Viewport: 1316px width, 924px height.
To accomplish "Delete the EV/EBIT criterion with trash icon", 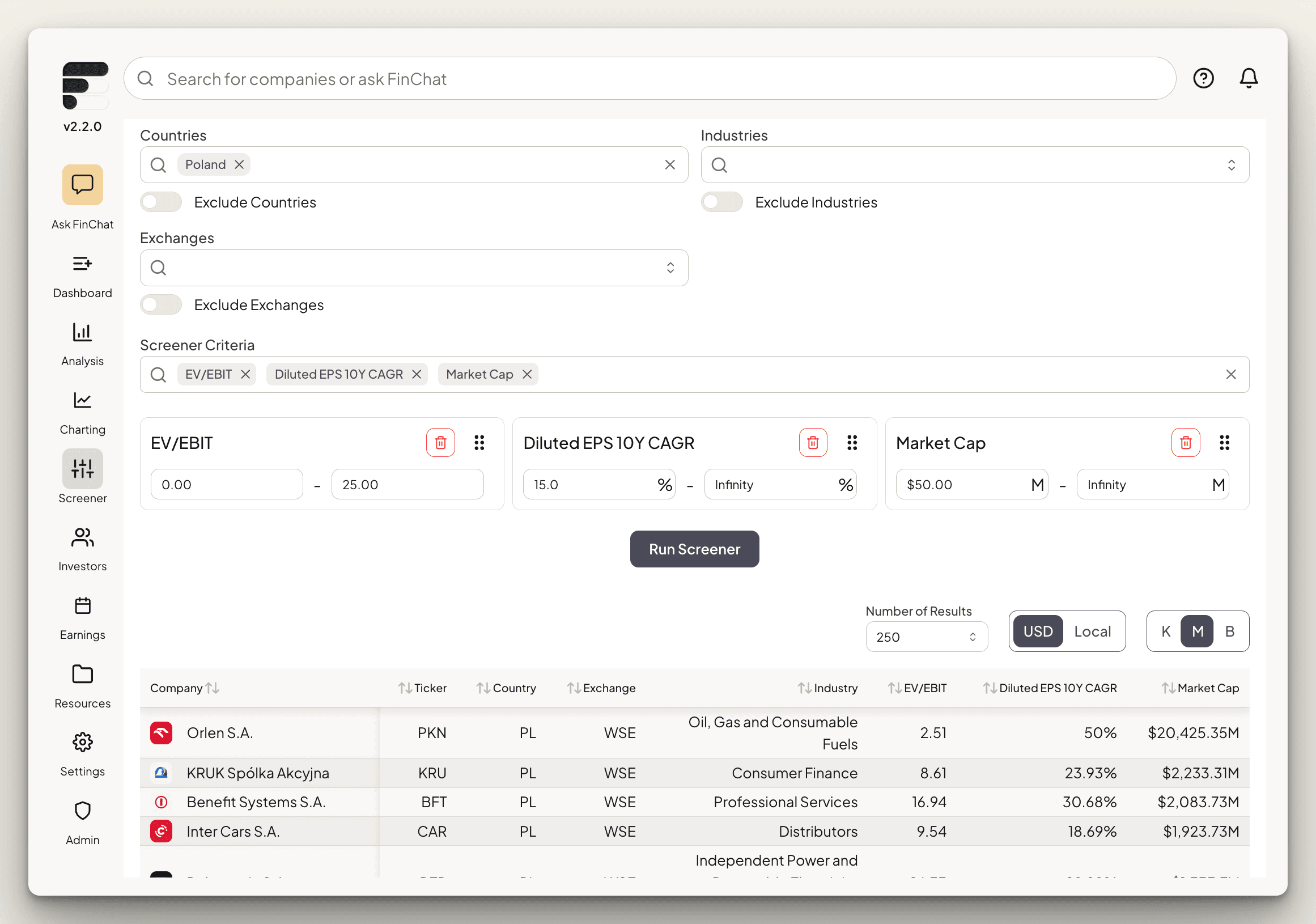I will click(x=440, y=443).
